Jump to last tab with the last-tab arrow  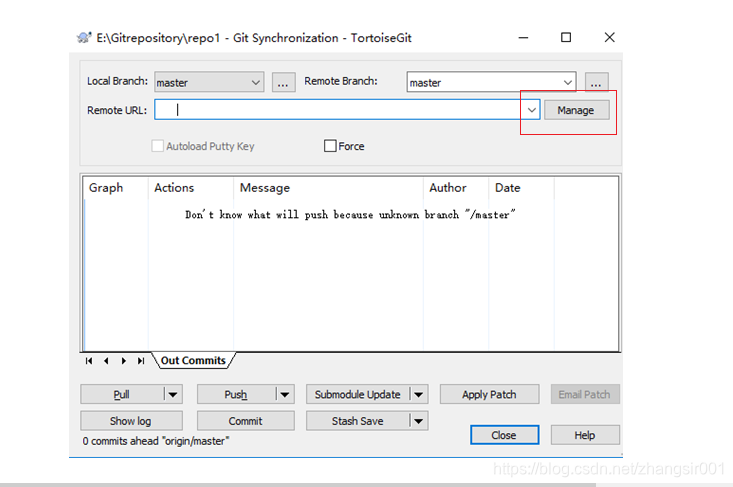click(x=141, y=361)
